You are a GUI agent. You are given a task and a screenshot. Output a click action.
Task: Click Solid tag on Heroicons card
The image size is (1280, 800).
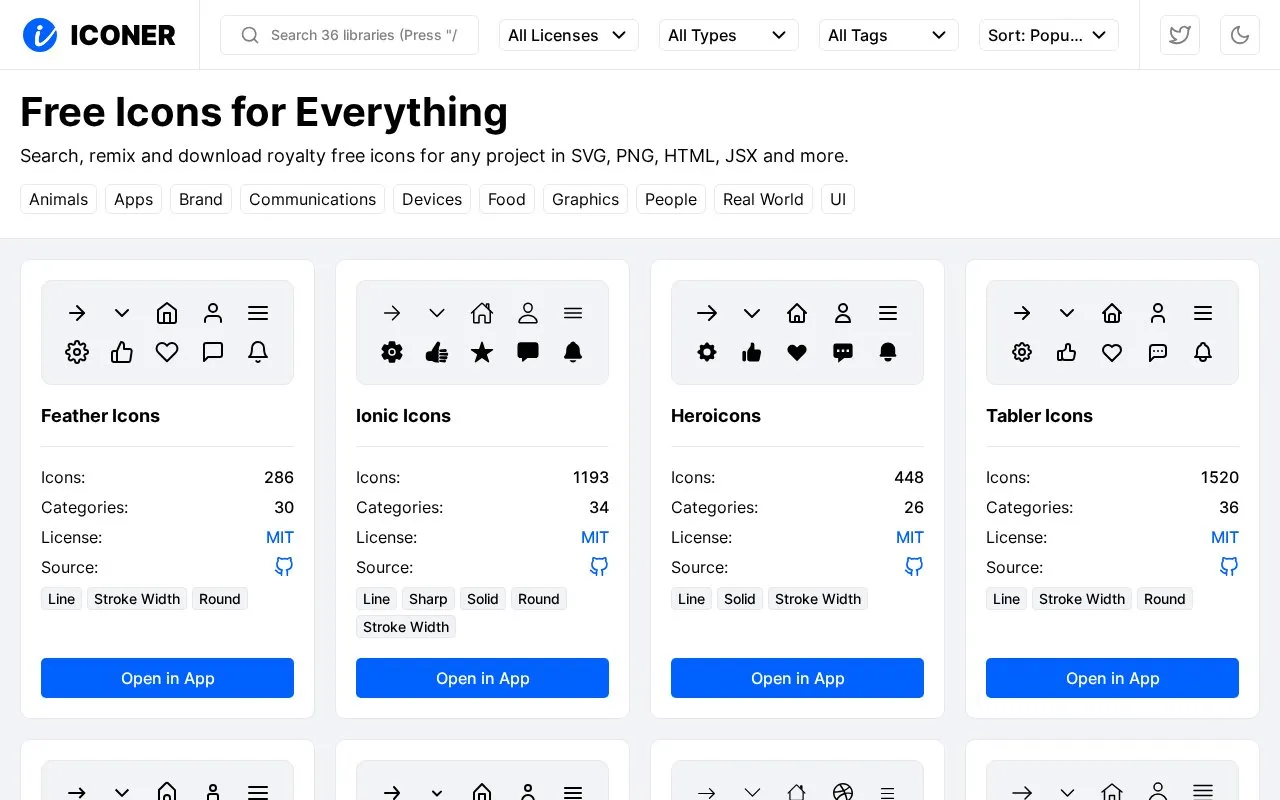(x=740, y=599)
